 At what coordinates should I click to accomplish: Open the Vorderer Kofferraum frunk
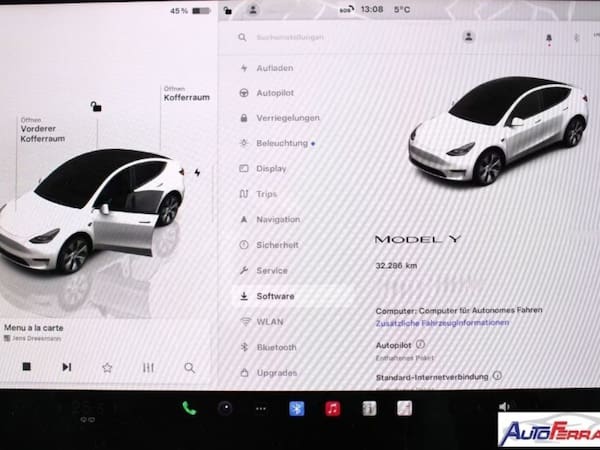(x=42, y=130)
